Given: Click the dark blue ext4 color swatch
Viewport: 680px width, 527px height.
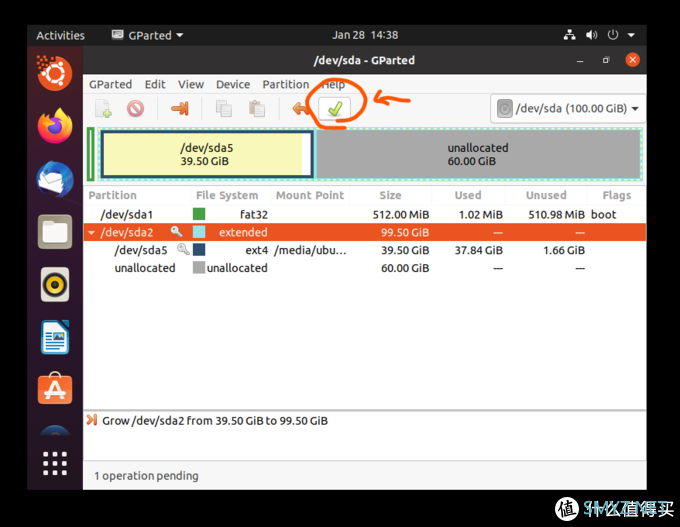Looking at the screenshot, I should point(199,249).
